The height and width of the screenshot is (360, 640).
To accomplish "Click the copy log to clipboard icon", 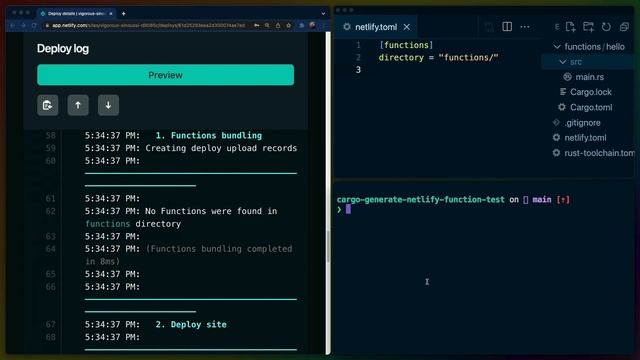I will (48, 105).
